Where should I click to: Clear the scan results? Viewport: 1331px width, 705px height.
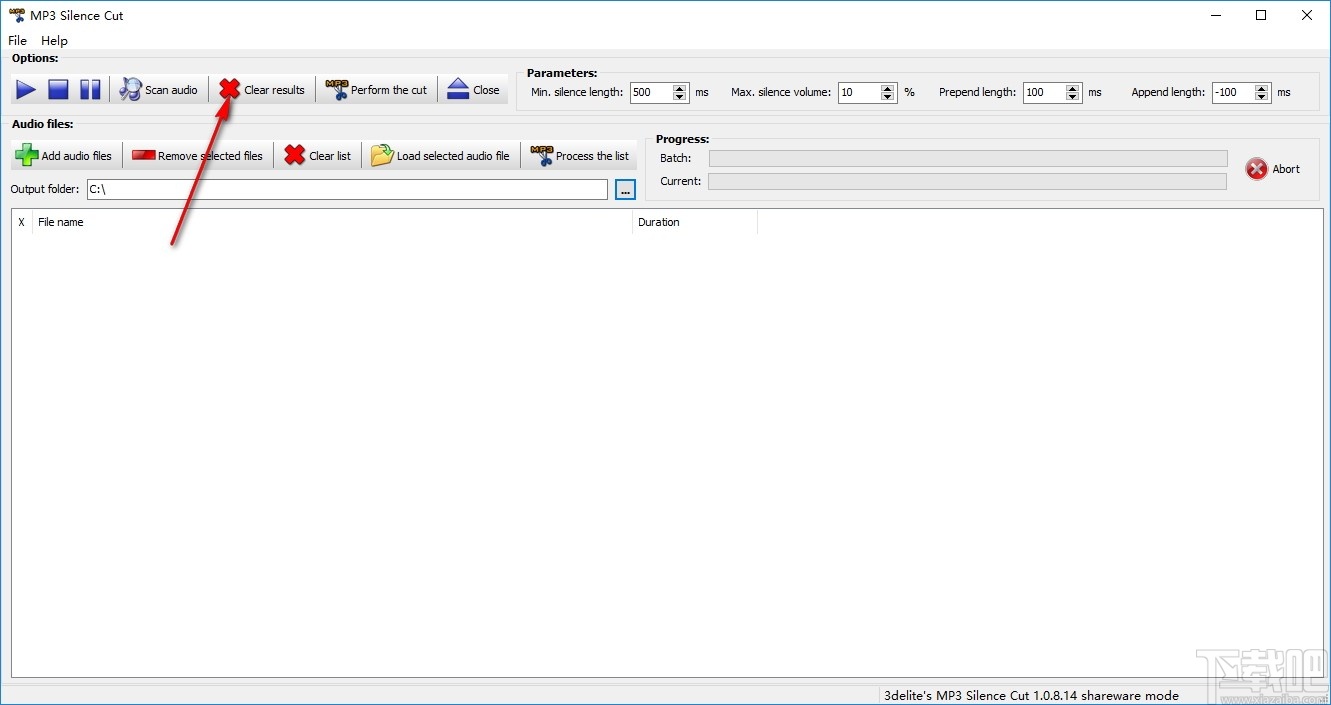(x=262, y=90)
